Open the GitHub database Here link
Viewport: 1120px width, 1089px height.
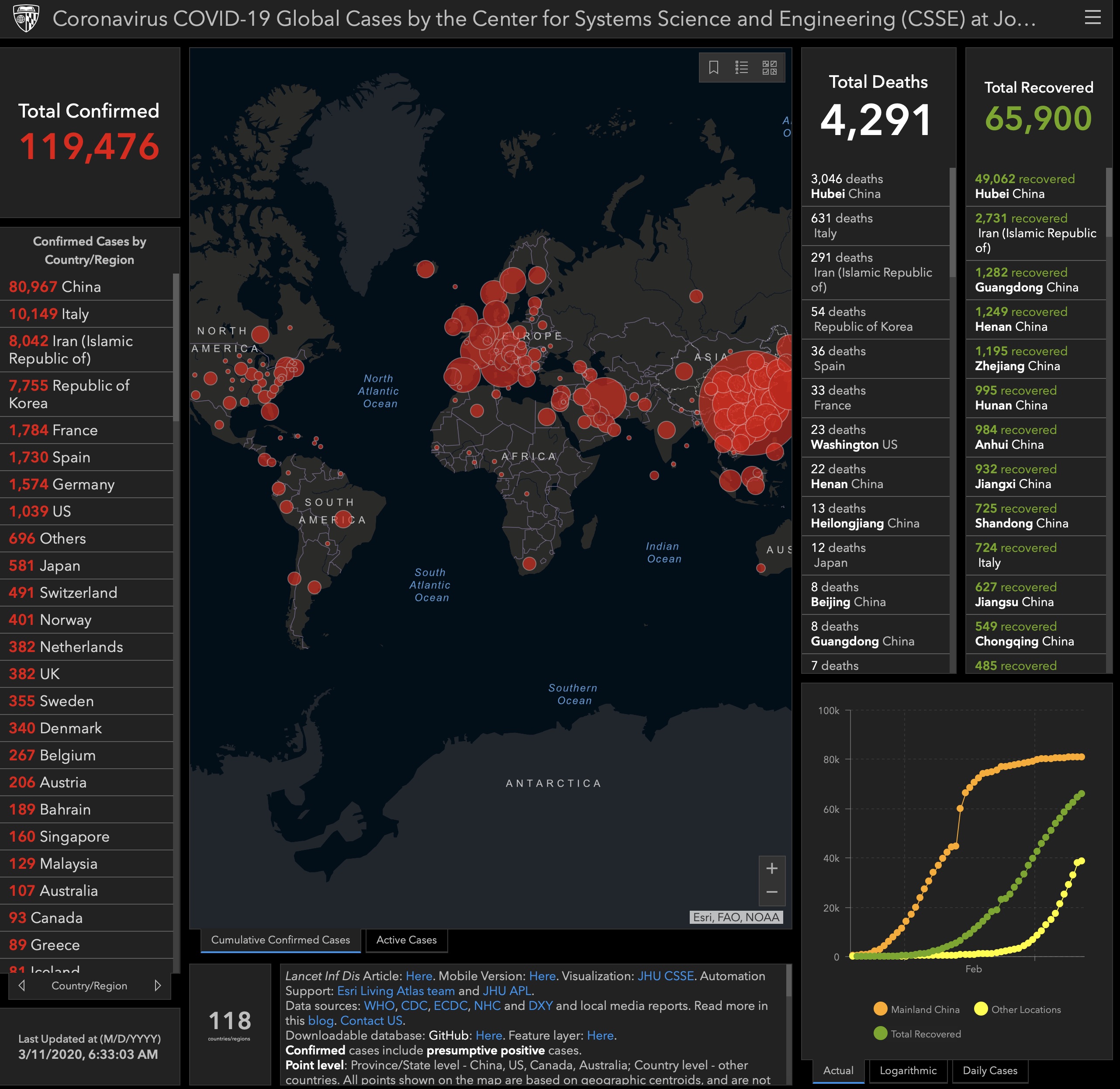(x=489, y=1035)
